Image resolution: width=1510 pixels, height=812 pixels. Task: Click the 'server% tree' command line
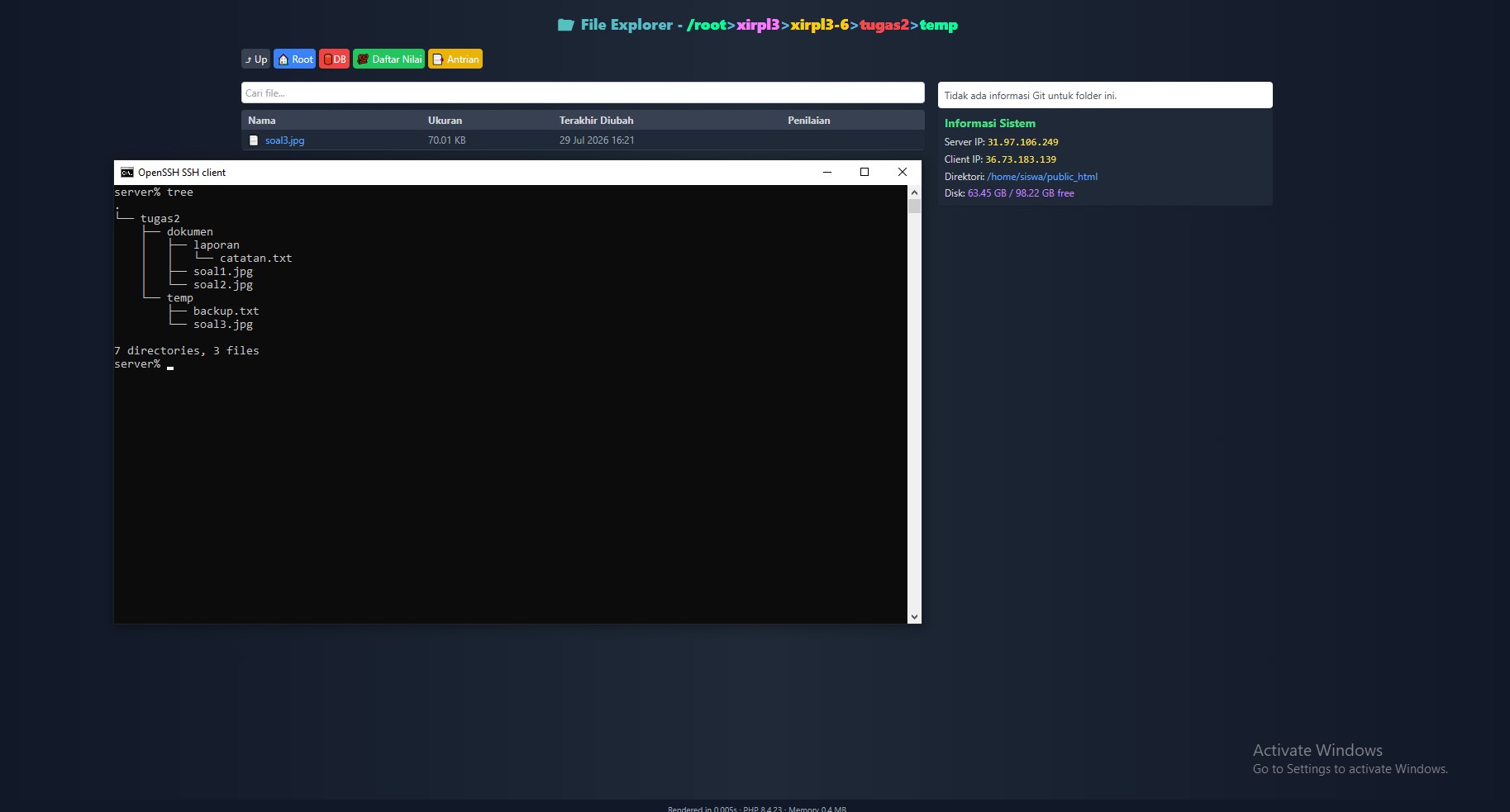tap(154, 192)
